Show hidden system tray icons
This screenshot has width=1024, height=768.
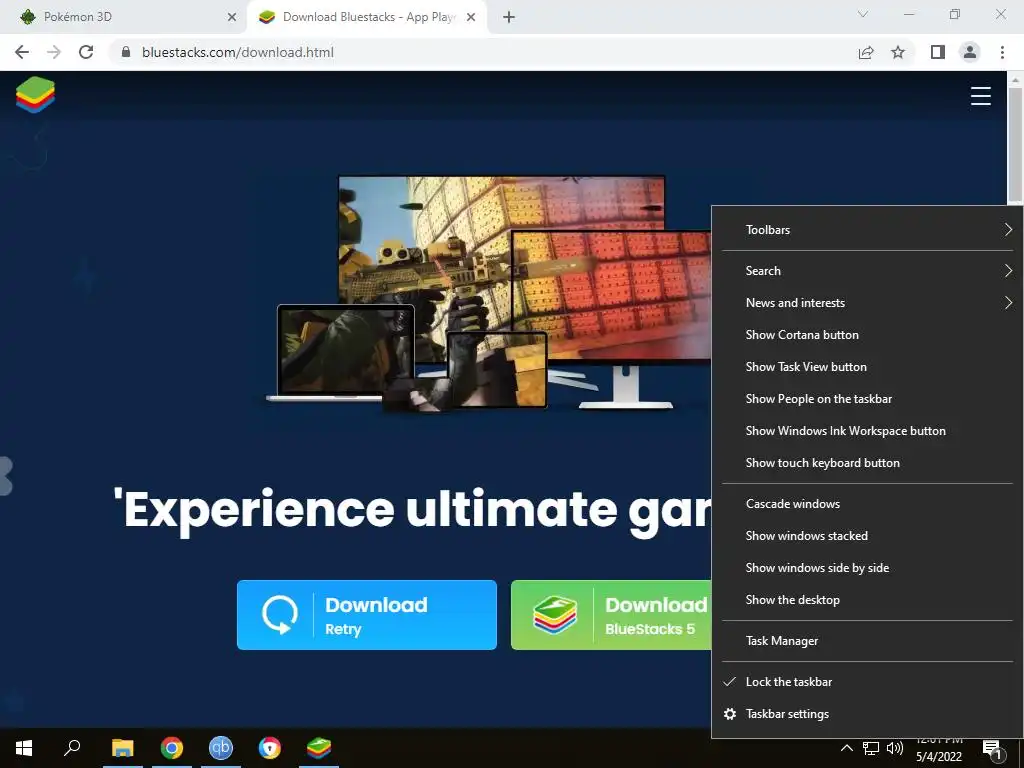click(846, 748)
